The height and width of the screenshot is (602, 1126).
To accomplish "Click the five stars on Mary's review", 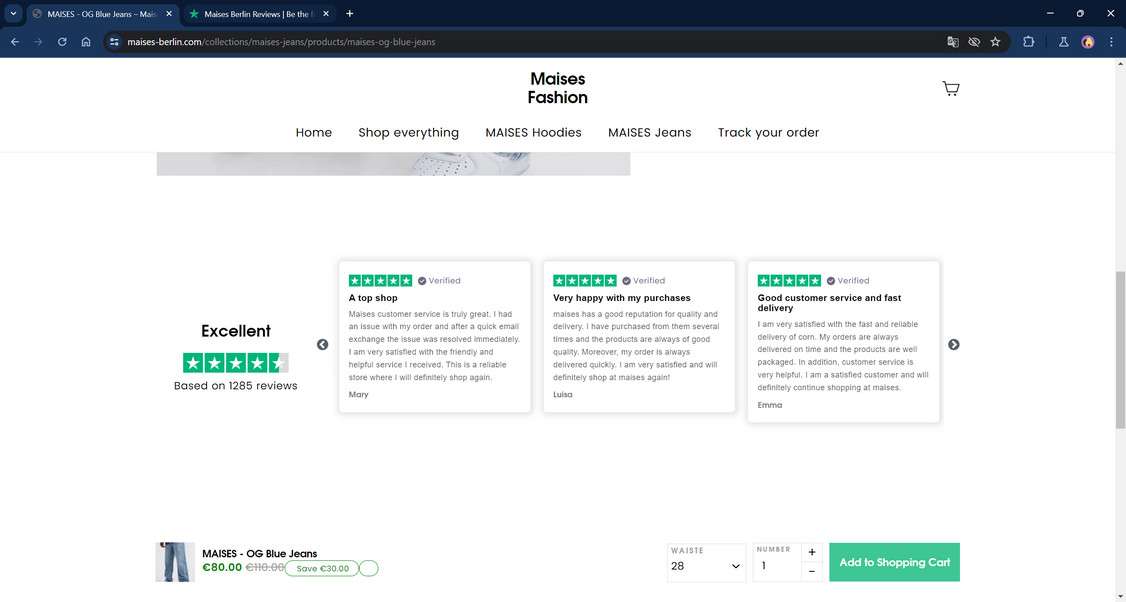I will [381, 280].
